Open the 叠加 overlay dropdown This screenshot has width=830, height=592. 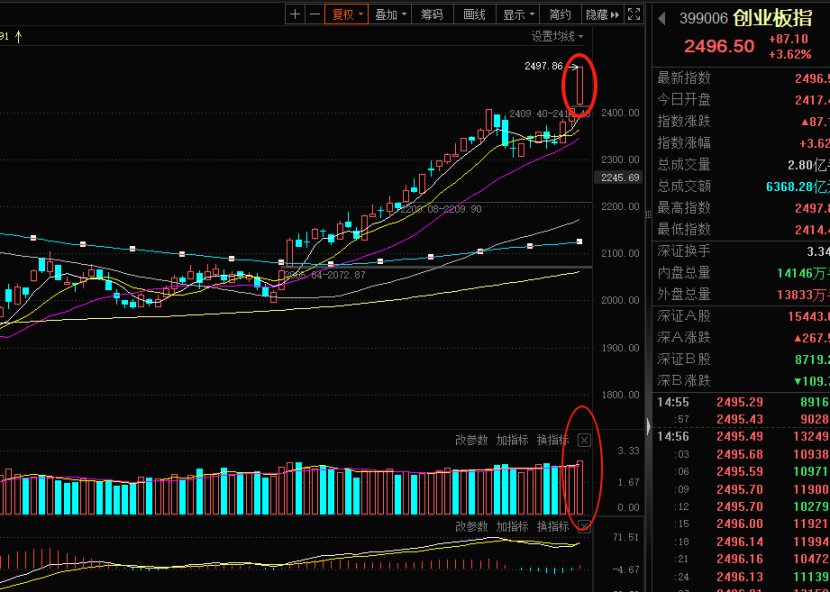tap(389, 14)
